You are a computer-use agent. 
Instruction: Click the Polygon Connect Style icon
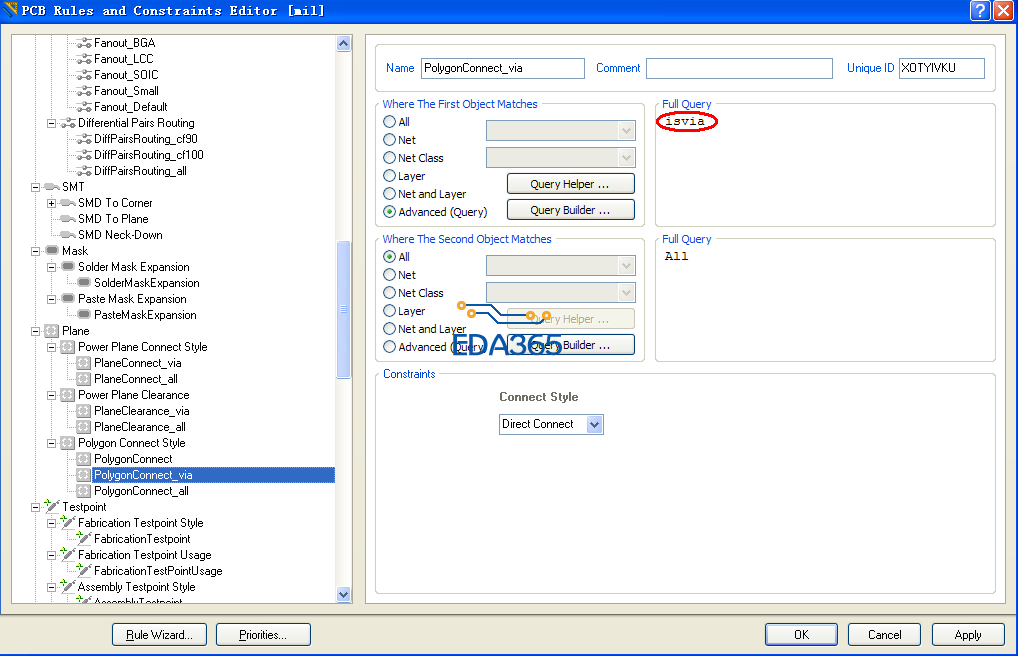tap(68, 443)
